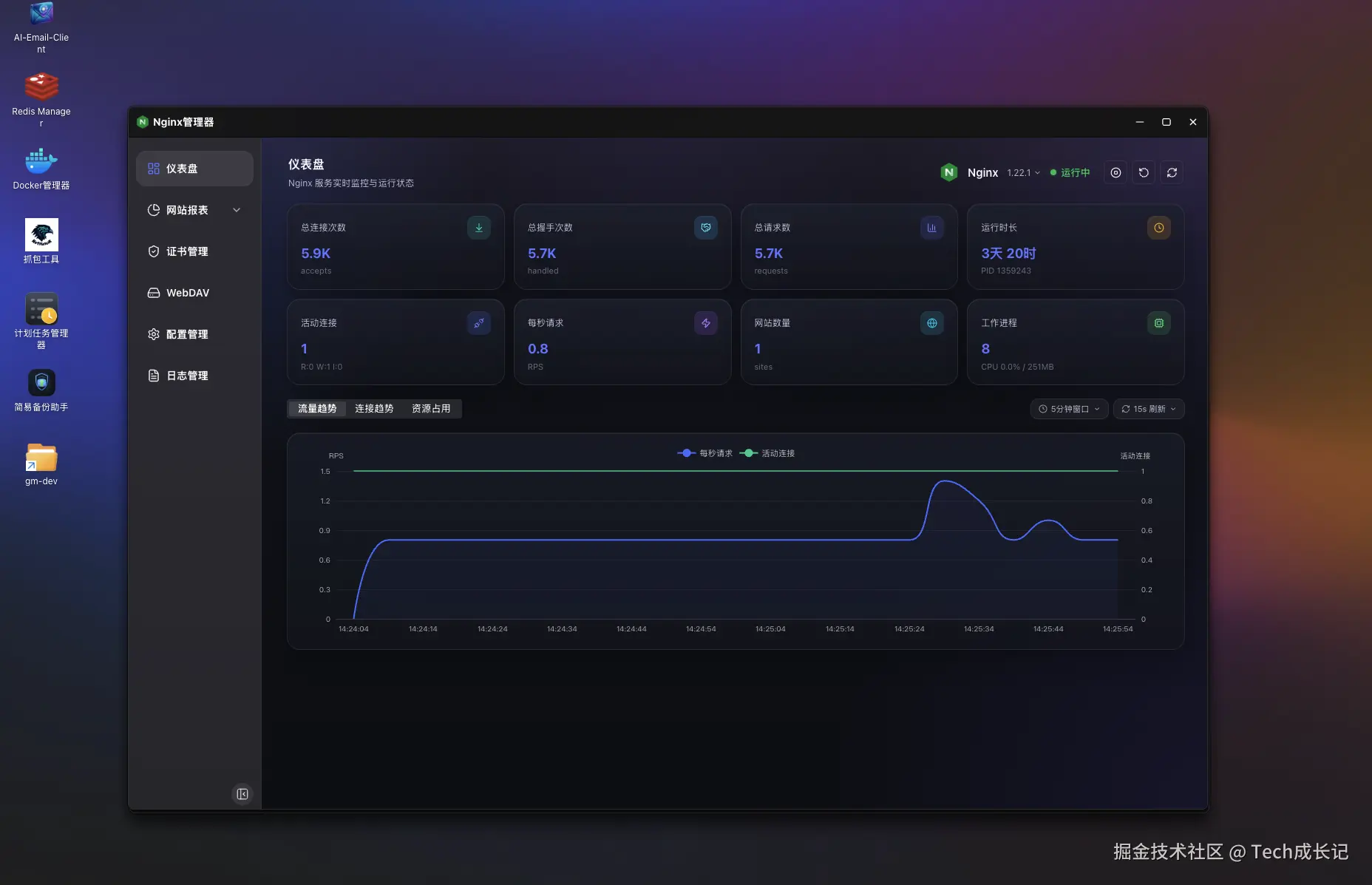Click the PID 1359243 text
1372x885 pixels.
(x=1006, y=271)
